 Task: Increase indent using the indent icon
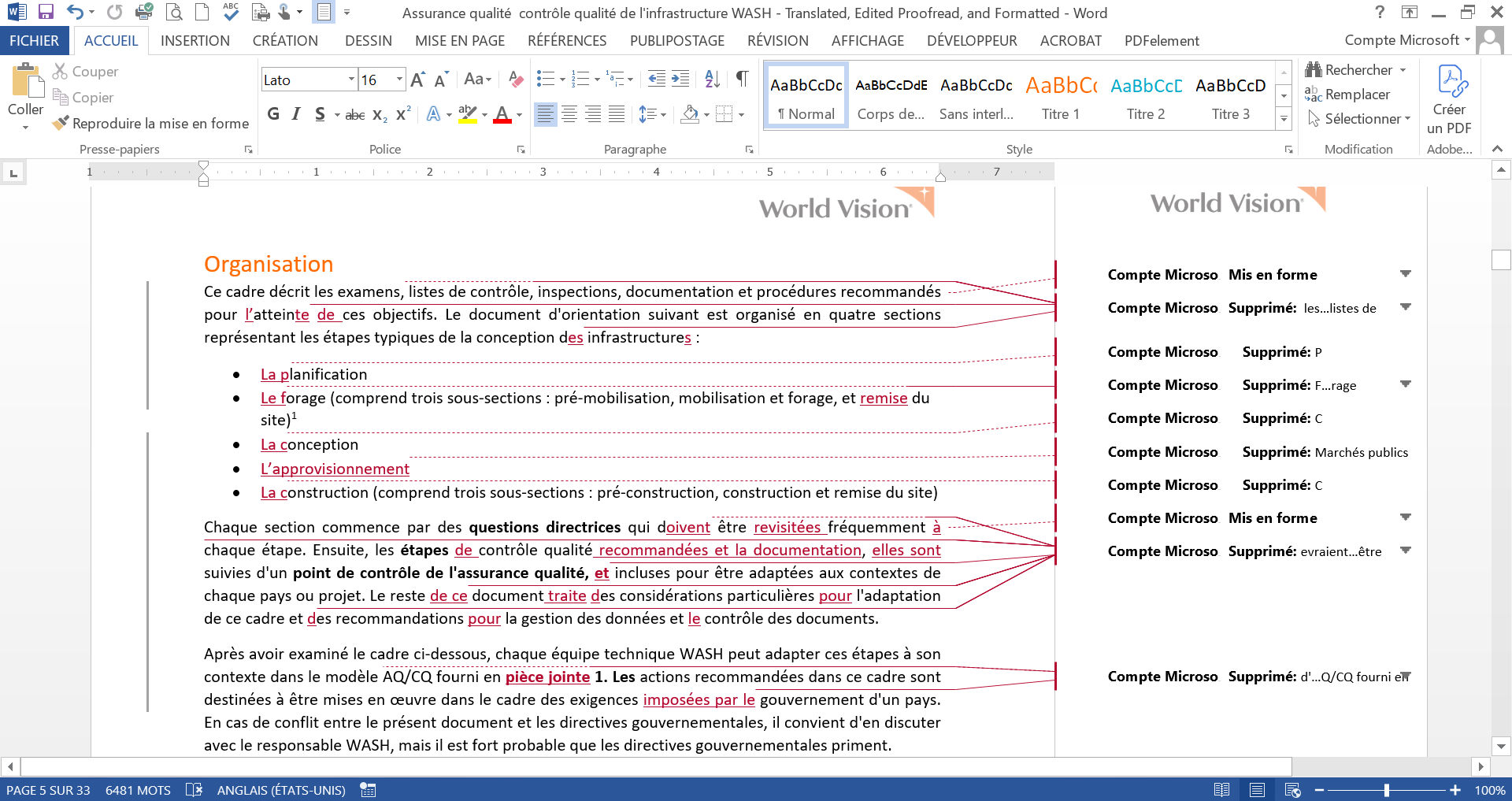point(680,79)
